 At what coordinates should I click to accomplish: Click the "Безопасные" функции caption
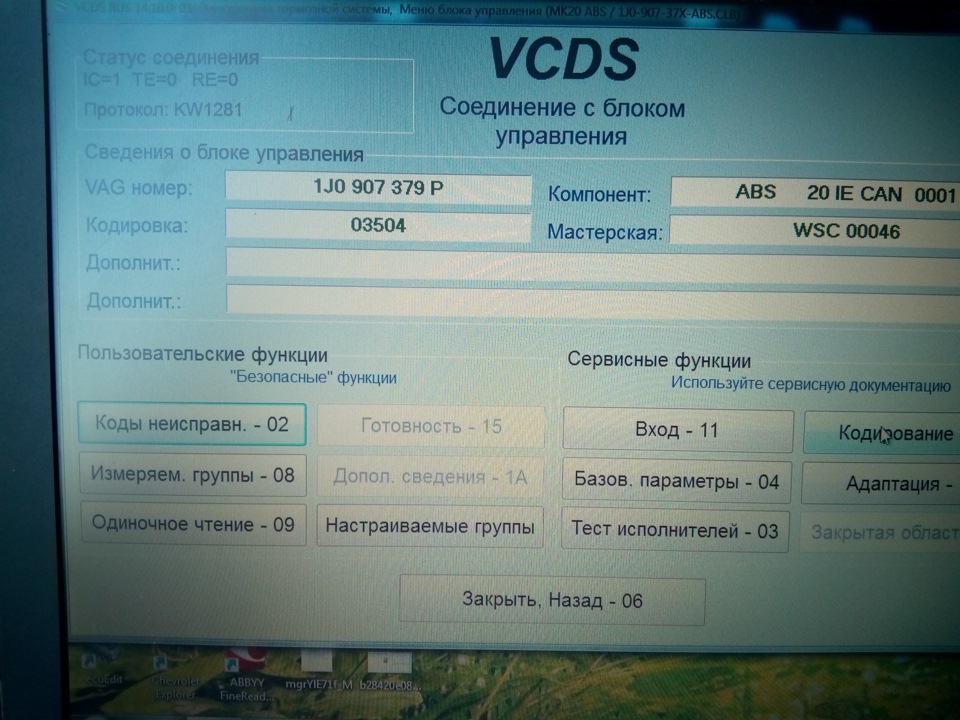313,377
